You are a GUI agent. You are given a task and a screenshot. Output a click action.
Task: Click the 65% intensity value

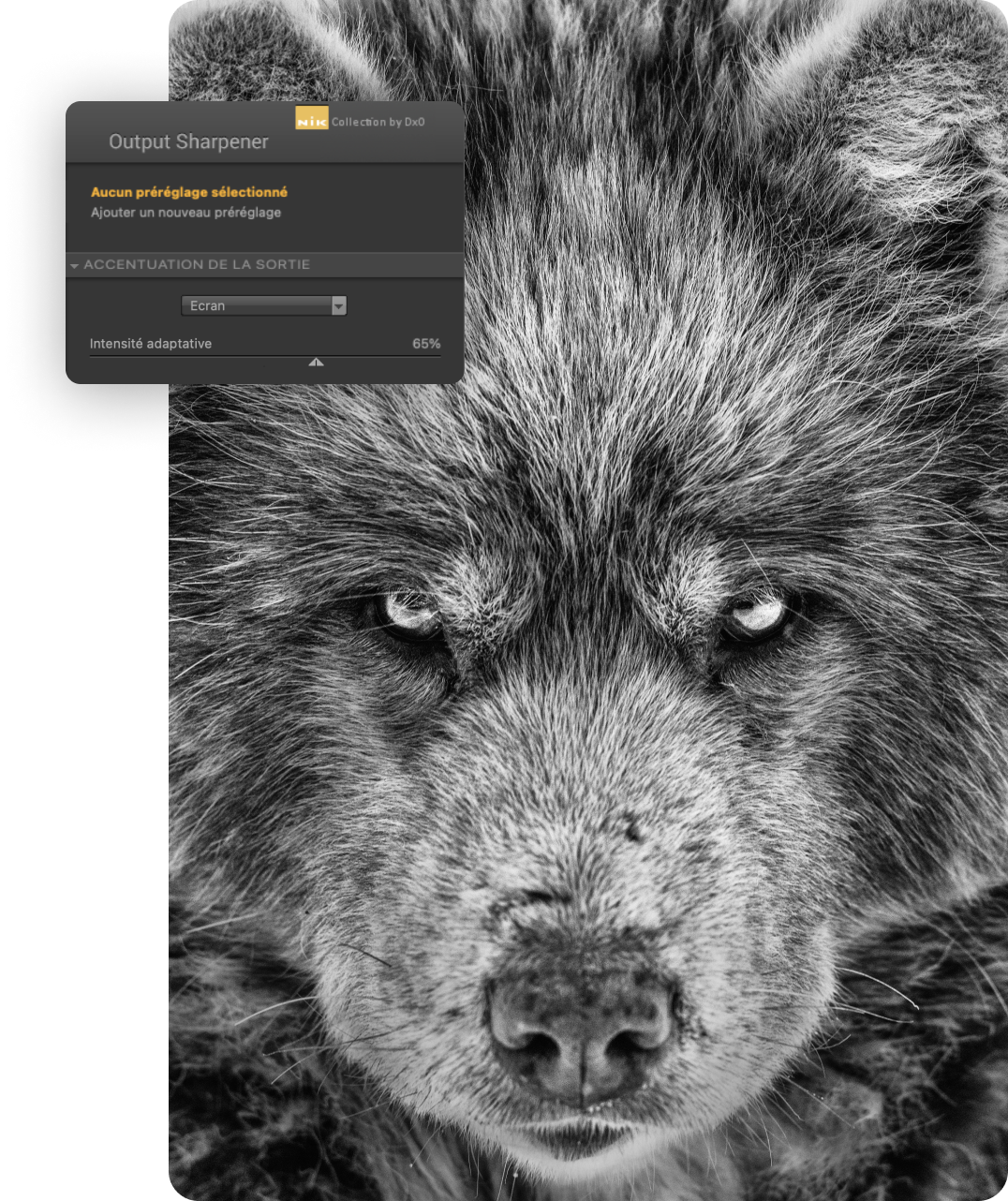(x=426, y=344)
